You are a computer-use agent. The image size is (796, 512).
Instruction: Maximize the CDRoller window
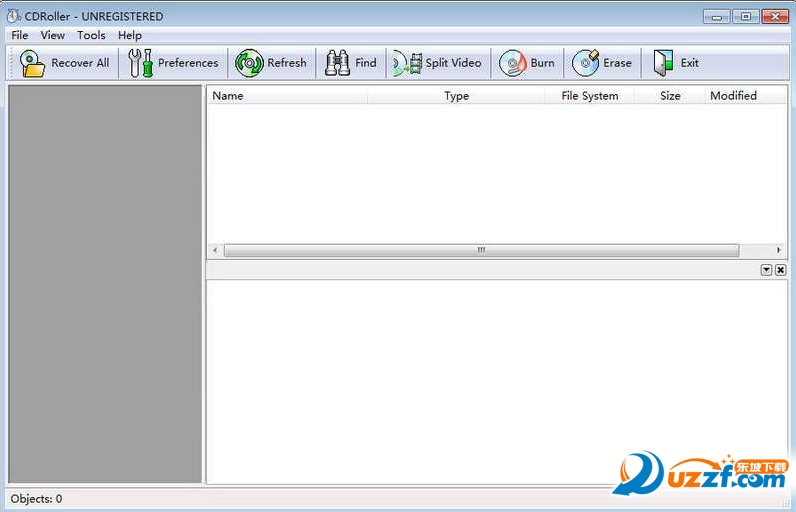click(x=746, y=16)
